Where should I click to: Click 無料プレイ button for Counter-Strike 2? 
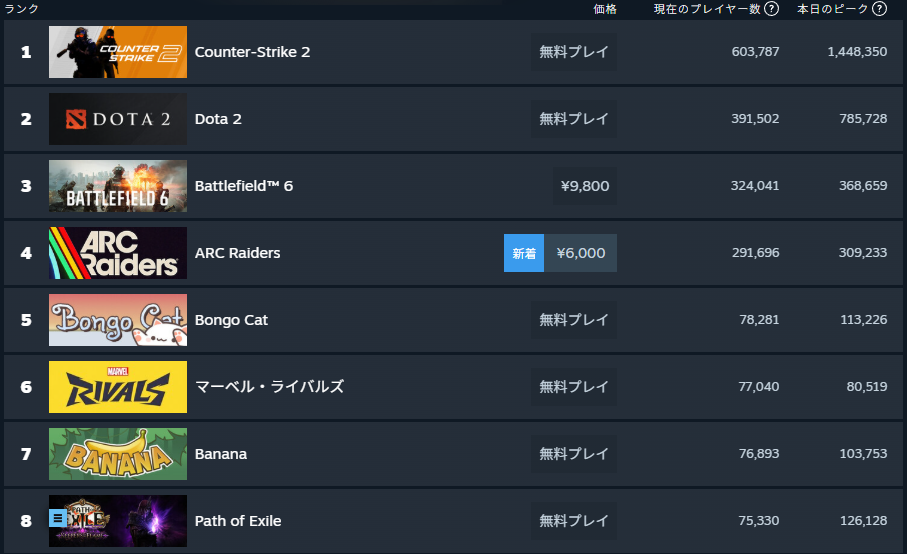[x=573, y=52]
